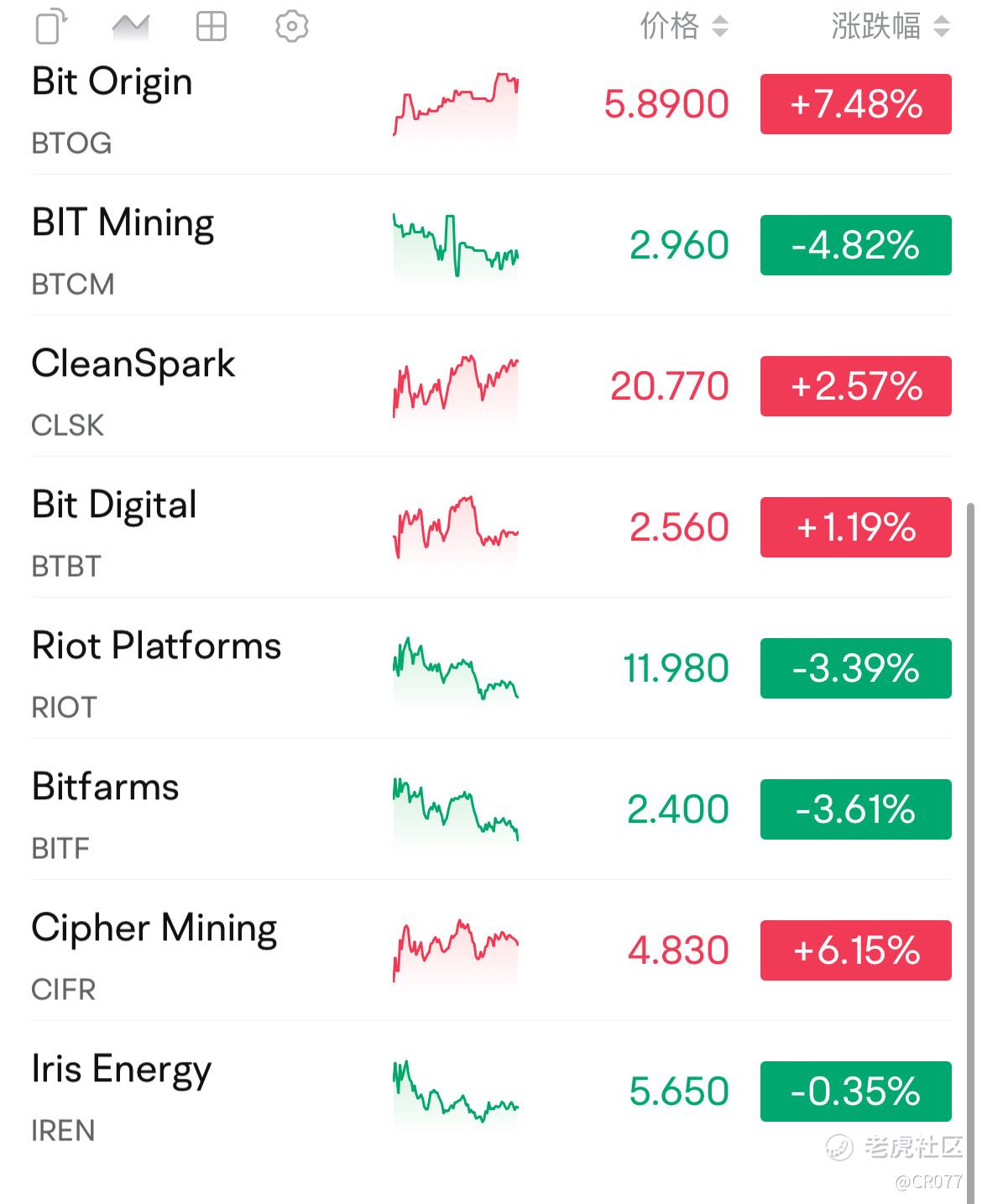
Task: Open the Bitfarms BITF stock entry
Action: [491, 809]
